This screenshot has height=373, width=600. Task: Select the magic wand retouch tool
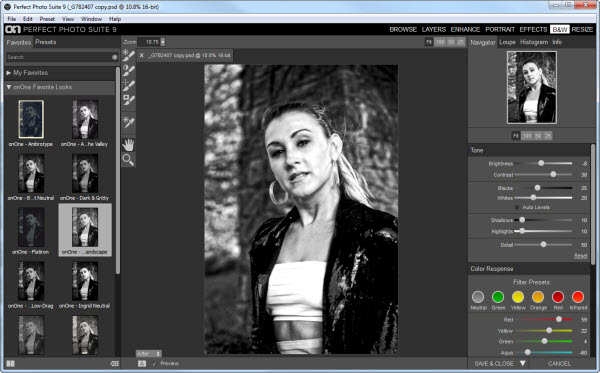tap(129, 122)
